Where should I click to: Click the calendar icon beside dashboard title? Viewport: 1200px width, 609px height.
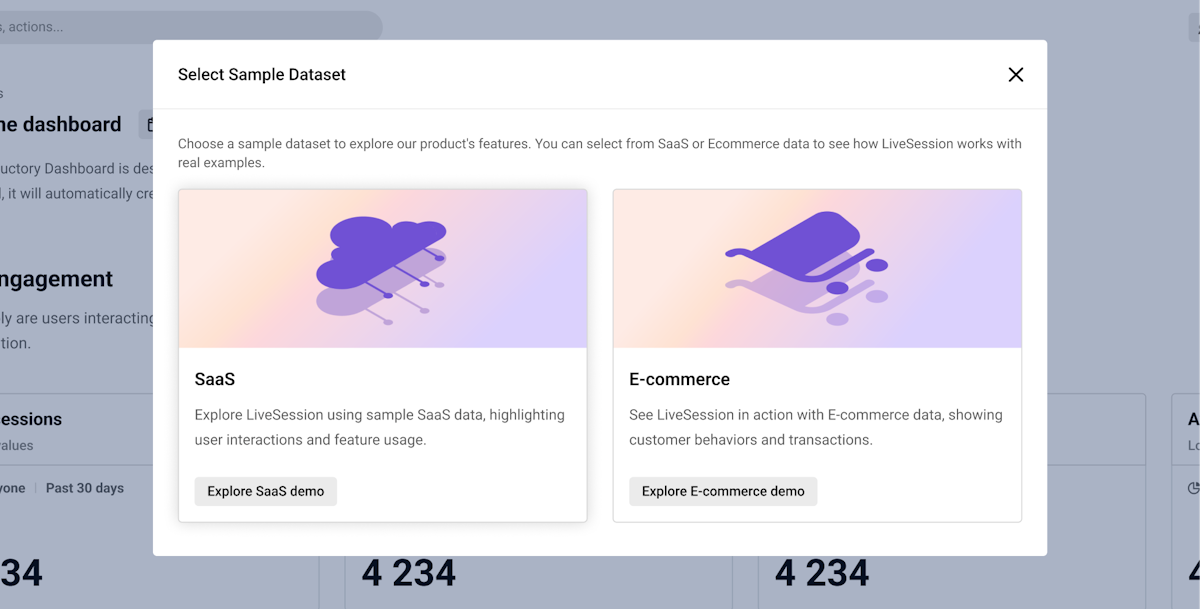pyautogui.click(x=148, y=125)
